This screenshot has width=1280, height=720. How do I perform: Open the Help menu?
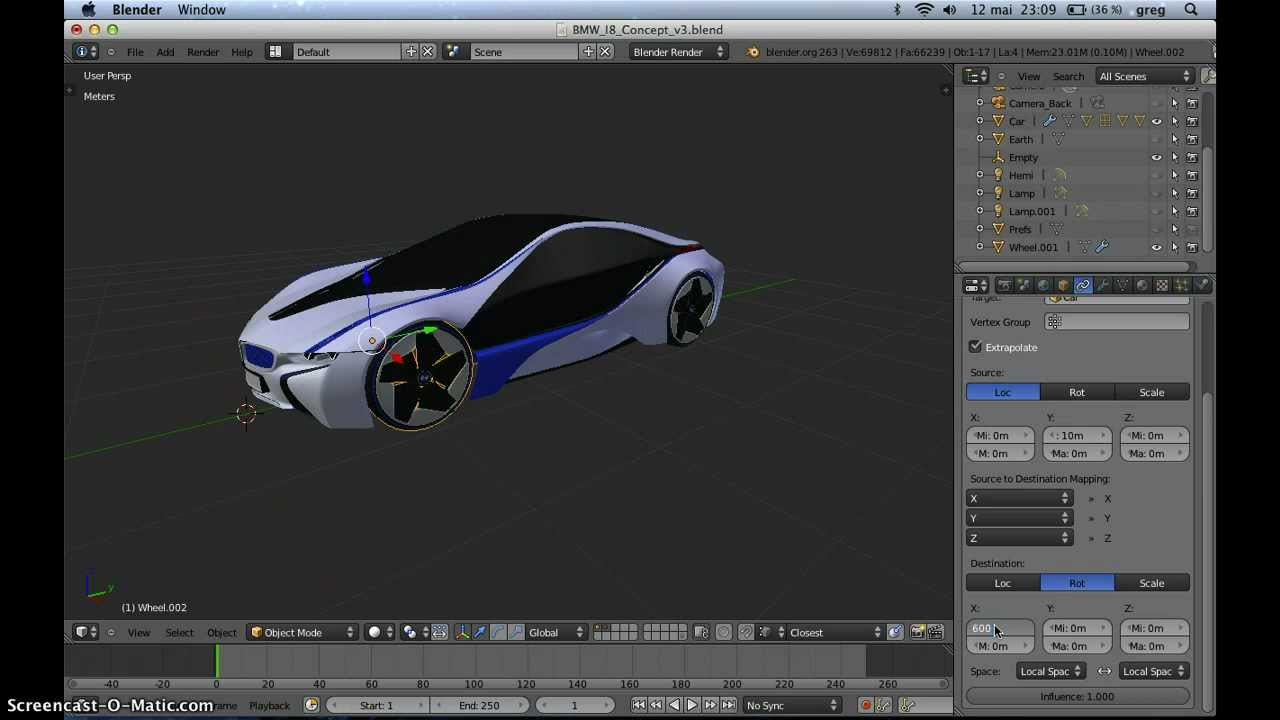coord(242,52)
